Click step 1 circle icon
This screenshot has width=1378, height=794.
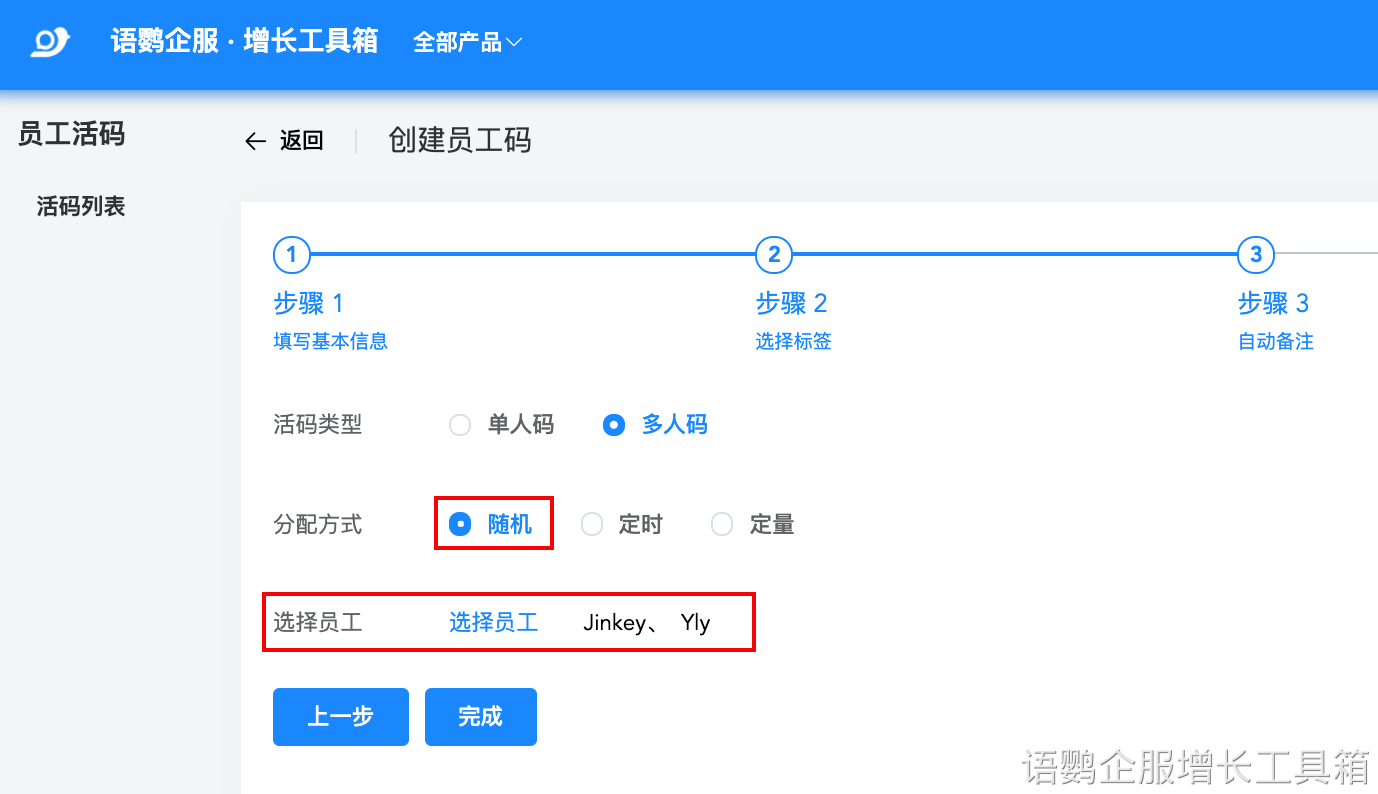pos(291,255)
